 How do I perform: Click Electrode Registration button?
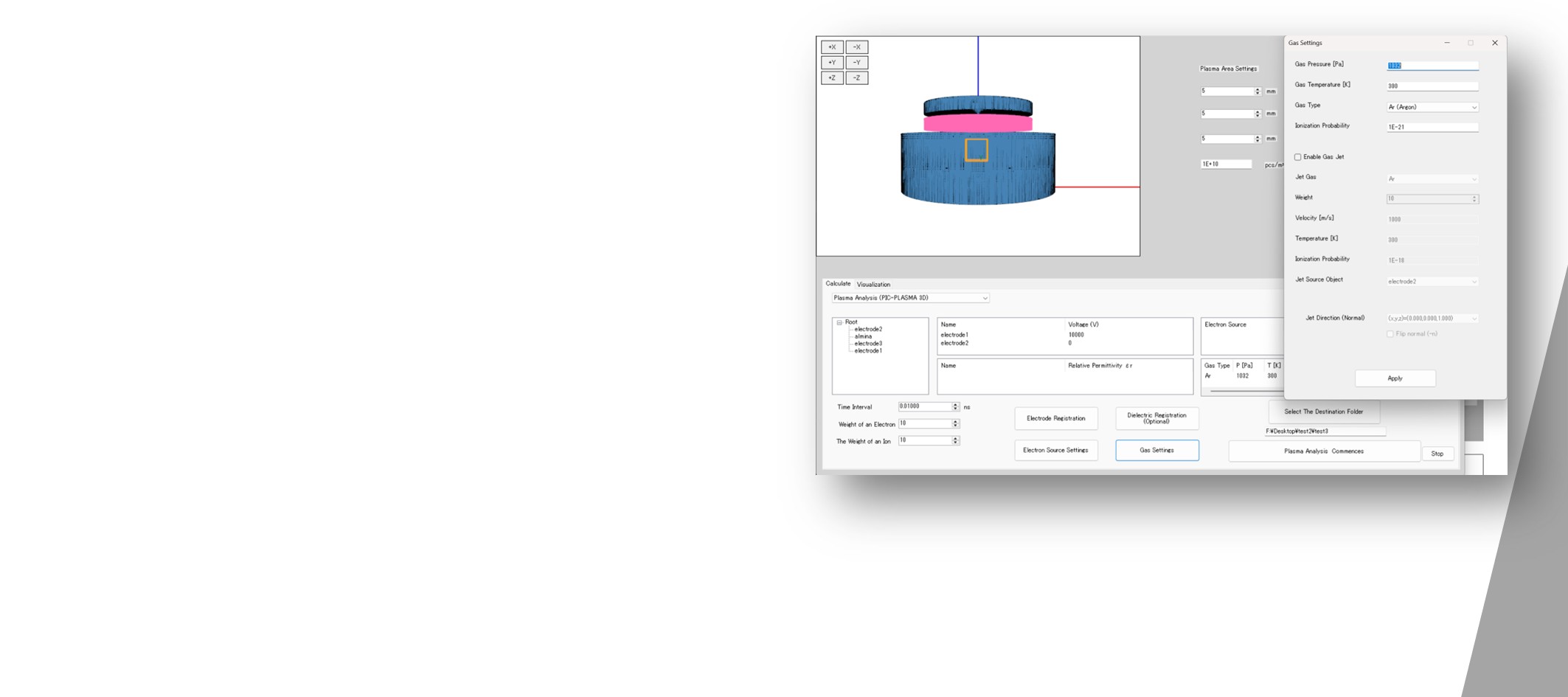[x=1055, y=419]
